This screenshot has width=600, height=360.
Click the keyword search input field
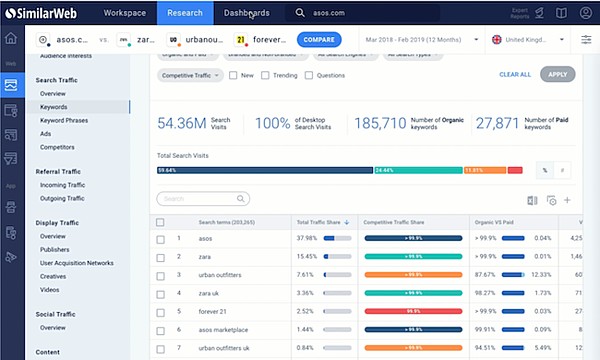point(203,199)
